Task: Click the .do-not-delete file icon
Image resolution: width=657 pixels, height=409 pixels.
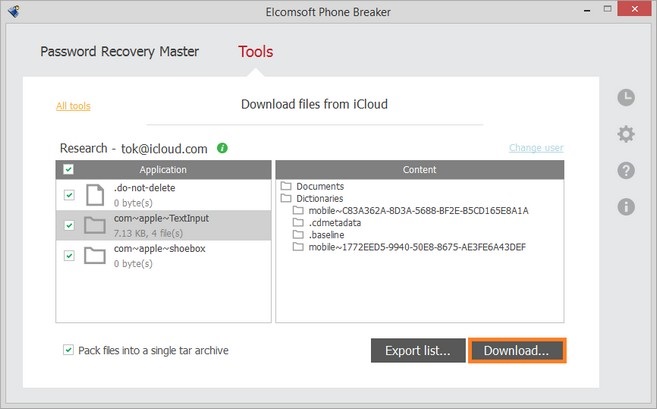Action: [95, 195]
